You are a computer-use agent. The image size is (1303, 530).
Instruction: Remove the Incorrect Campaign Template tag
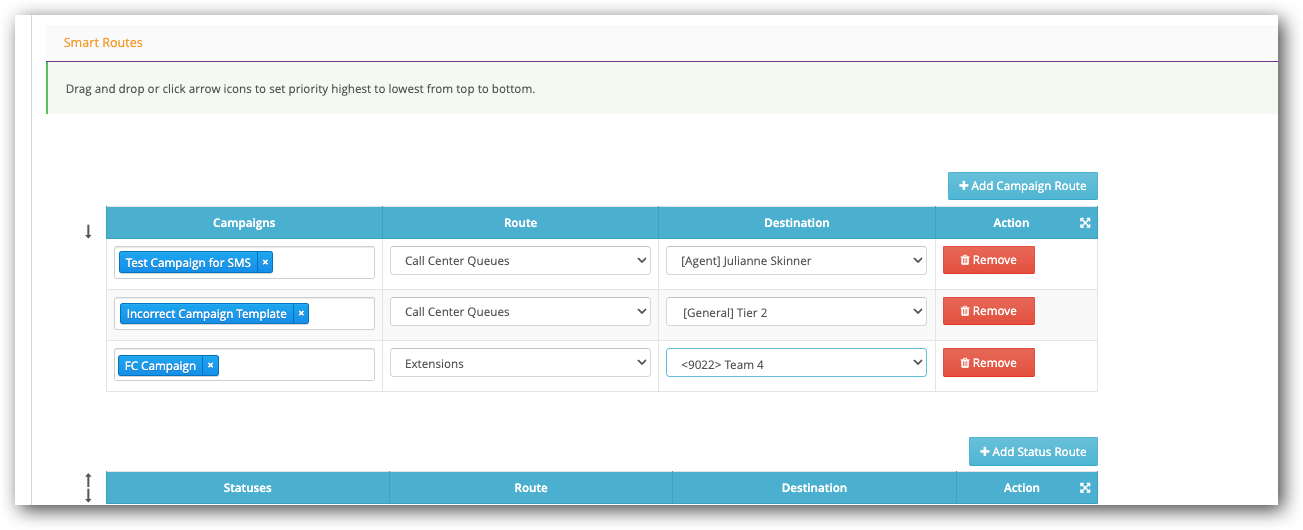(x=301, y=313)
